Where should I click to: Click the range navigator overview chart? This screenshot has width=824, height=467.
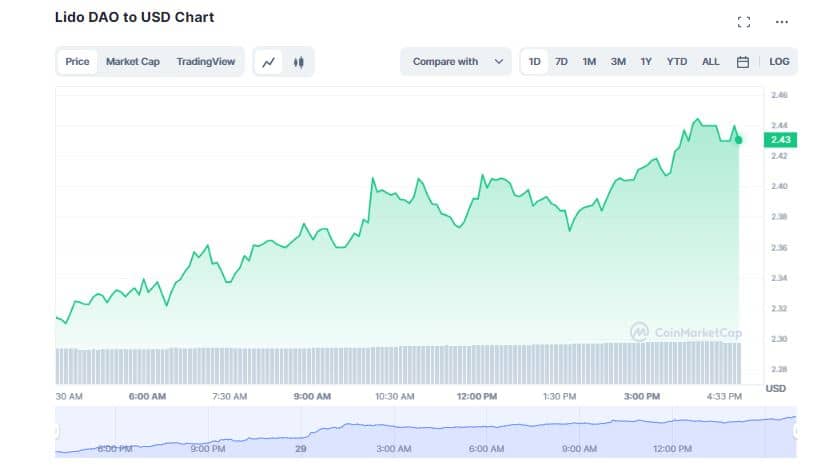click(426, 432)
